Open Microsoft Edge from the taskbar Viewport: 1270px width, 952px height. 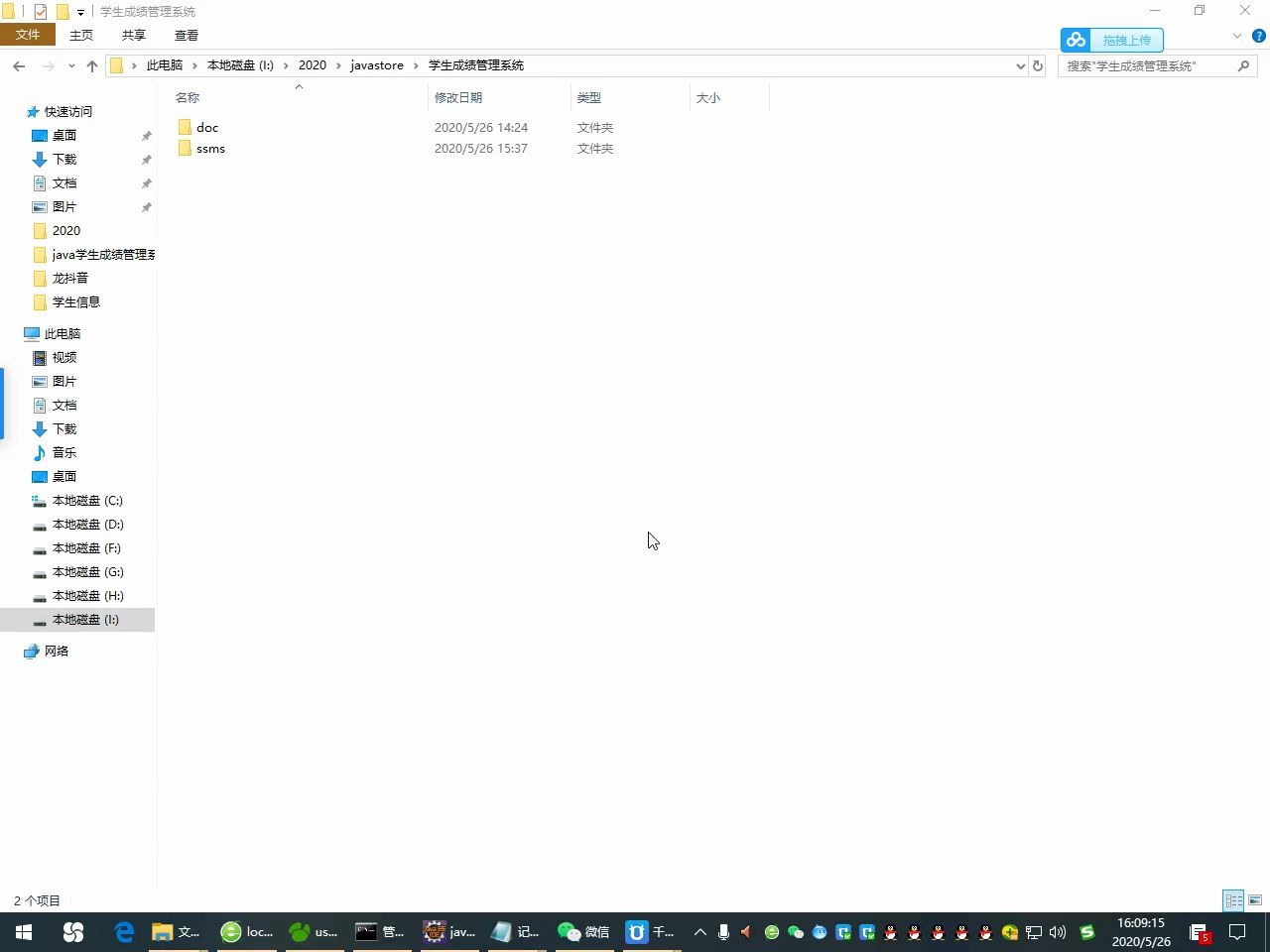(x=124, y=932)
